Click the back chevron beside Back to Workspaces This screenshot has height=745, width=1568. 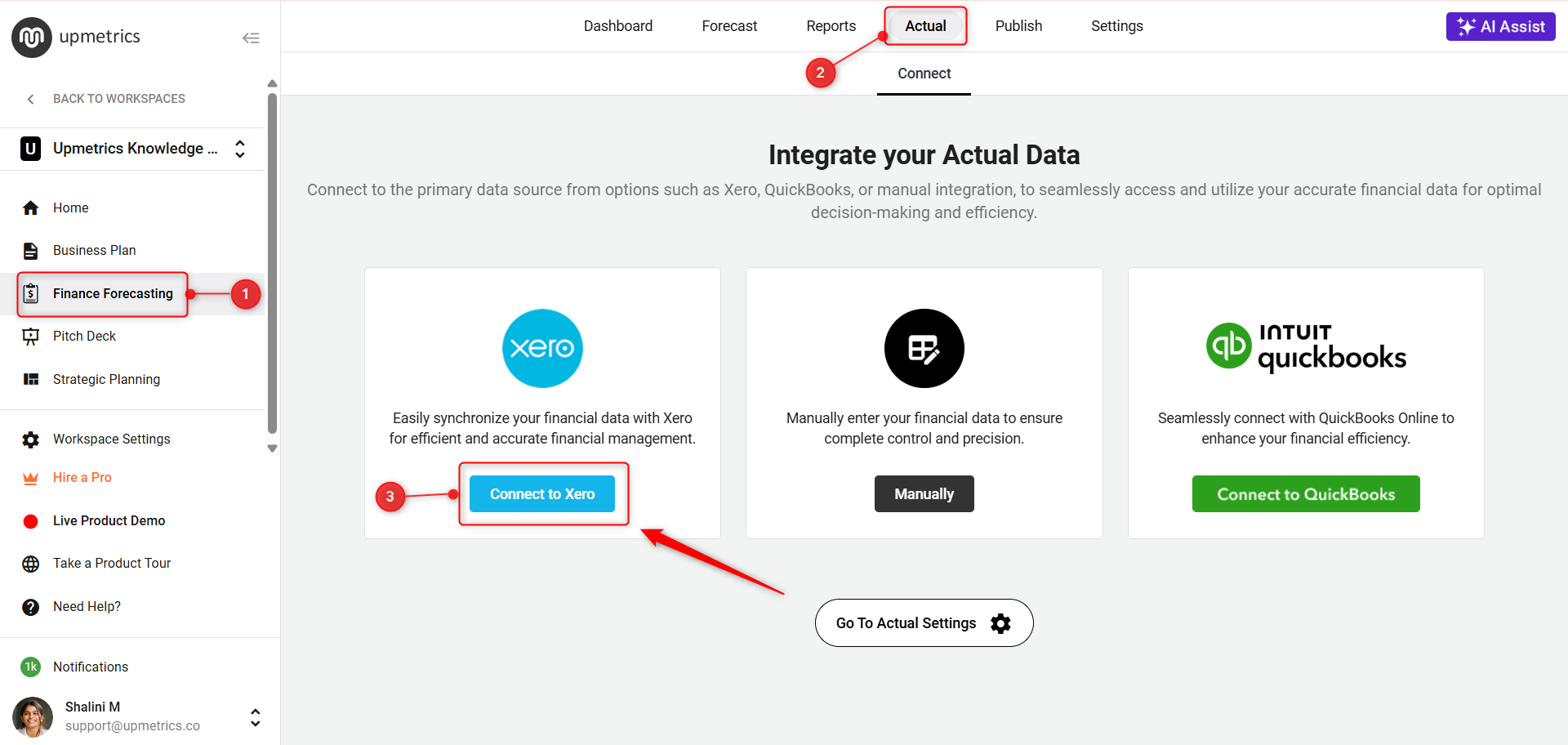pyautogui.click(x=31, y=99)
